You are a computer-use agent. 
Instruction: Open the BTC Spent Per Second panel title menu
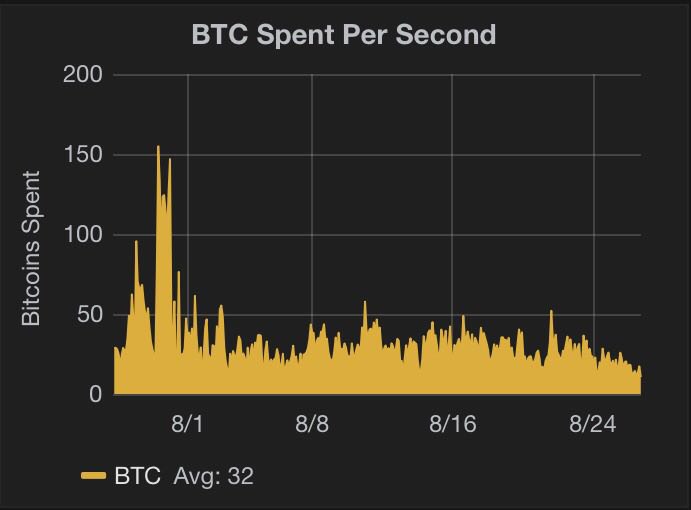(x=344, y=34)
